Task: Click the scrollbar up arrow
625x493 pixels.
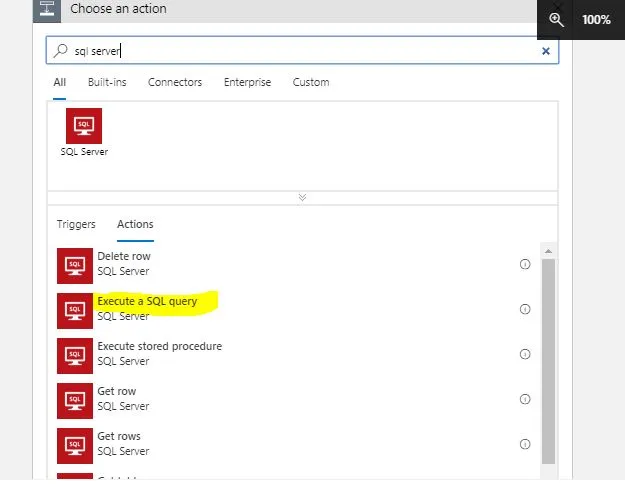Action: tap(548, 251)
